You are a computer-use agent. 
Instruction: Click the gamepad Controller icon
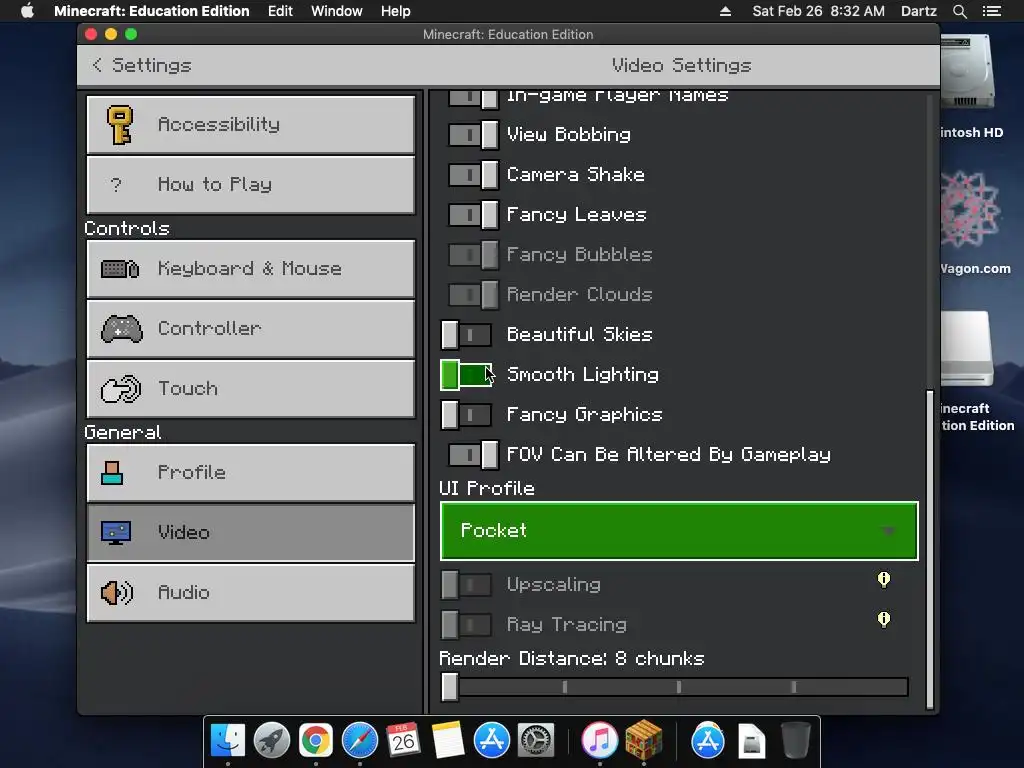point(121,328)
